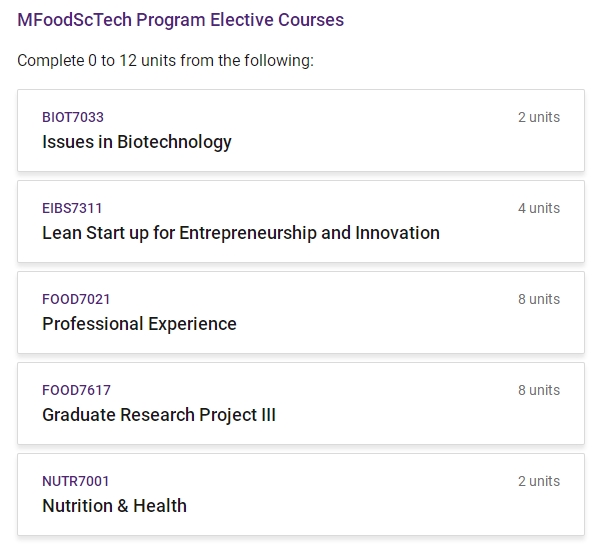Click the 8 units label for FOOD7021
600x551 pixels.
539,299
